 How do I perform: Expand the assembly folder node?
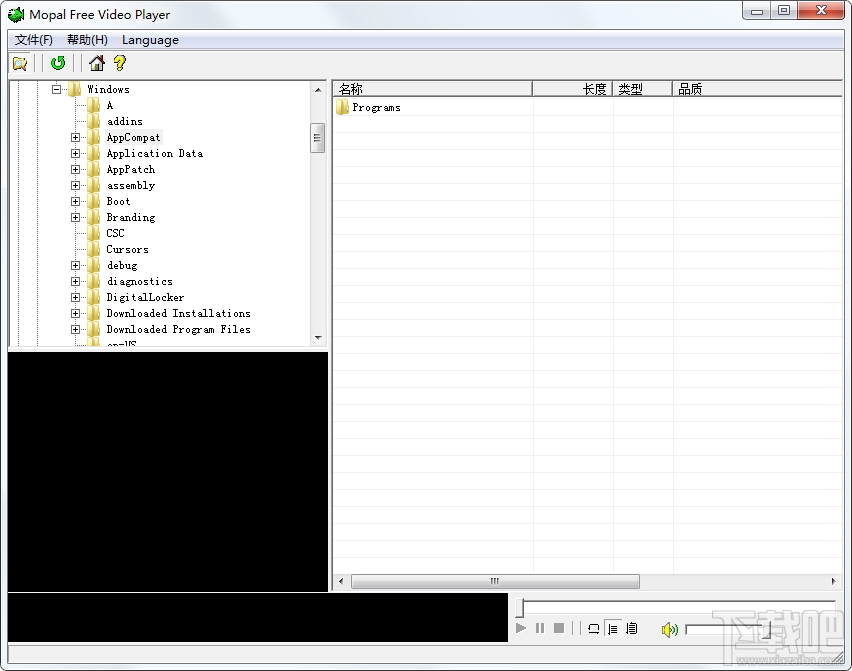pyautogui.click(x=76, y=185)
